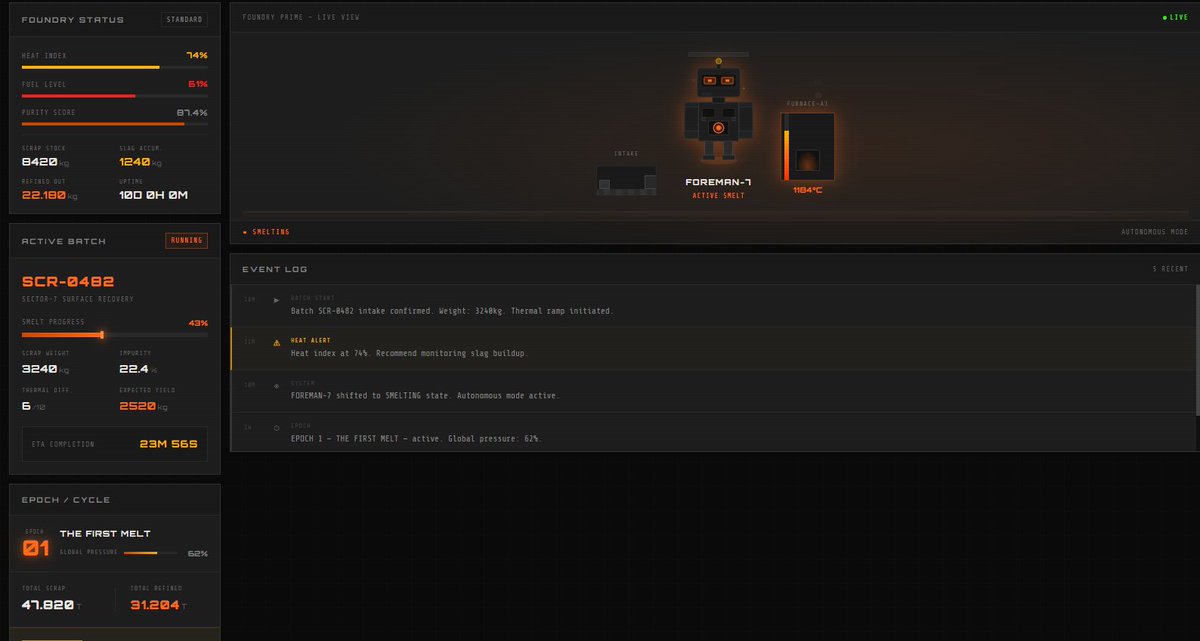The image size is (1200, 641).
Task: Click the scrap stock value 8420
Action: coord(40,162)
